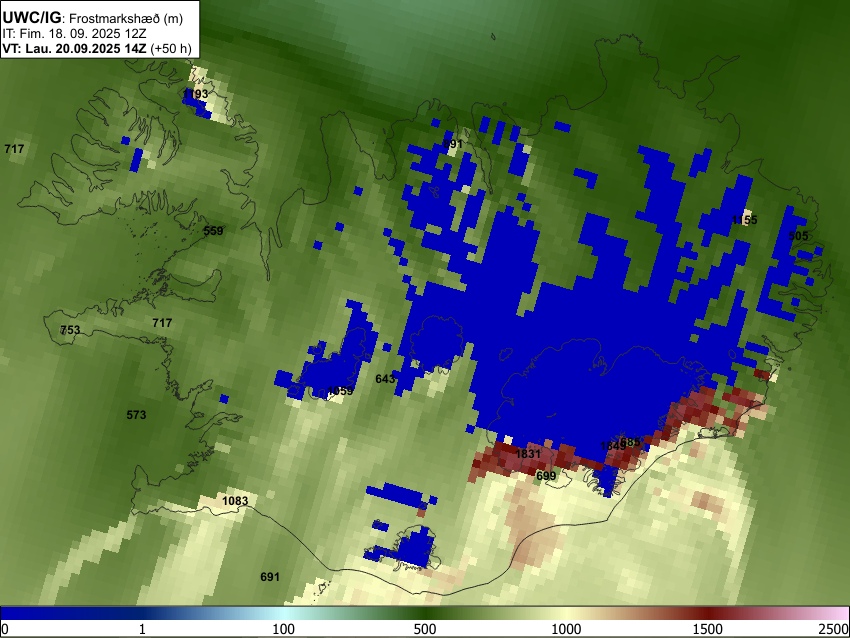Click the "559" map value
The image size is (850, 638).
[213, 231]
